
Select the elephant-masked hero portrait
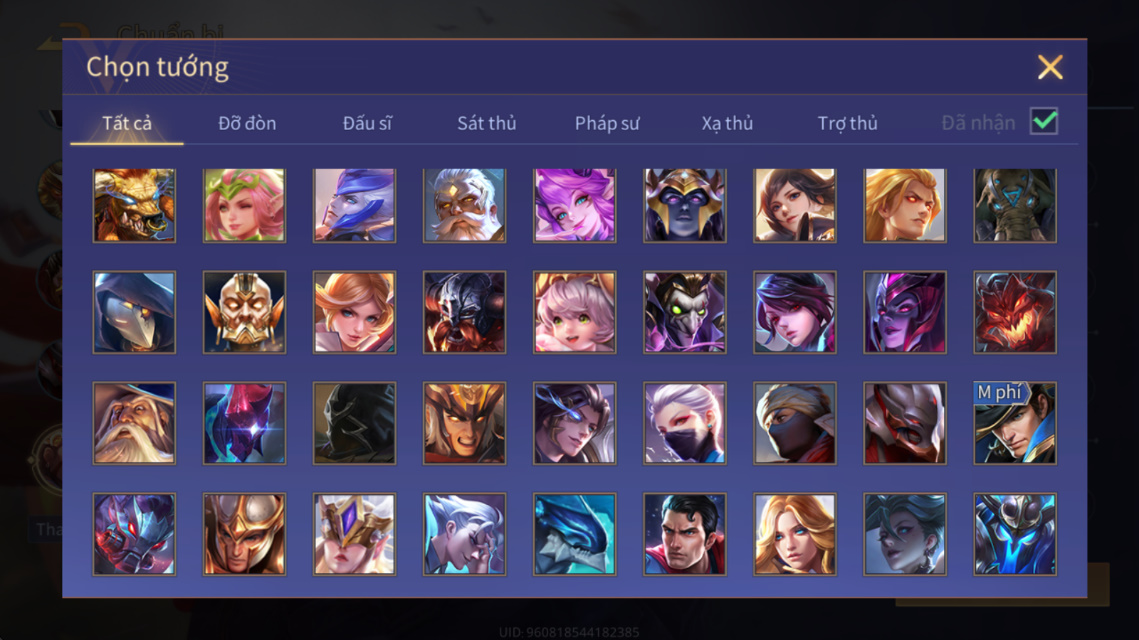[x=1015, y=206]
